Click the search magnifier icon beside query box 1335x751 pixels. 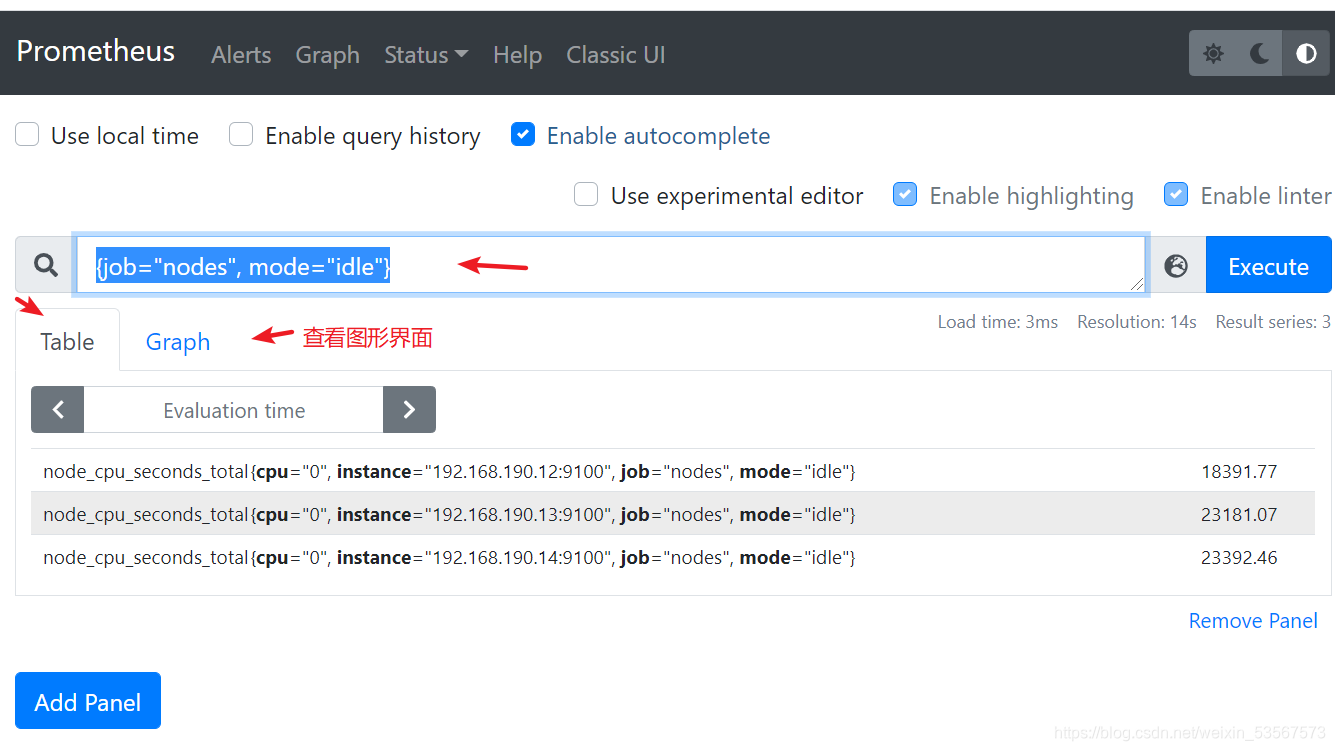[45, 265]
